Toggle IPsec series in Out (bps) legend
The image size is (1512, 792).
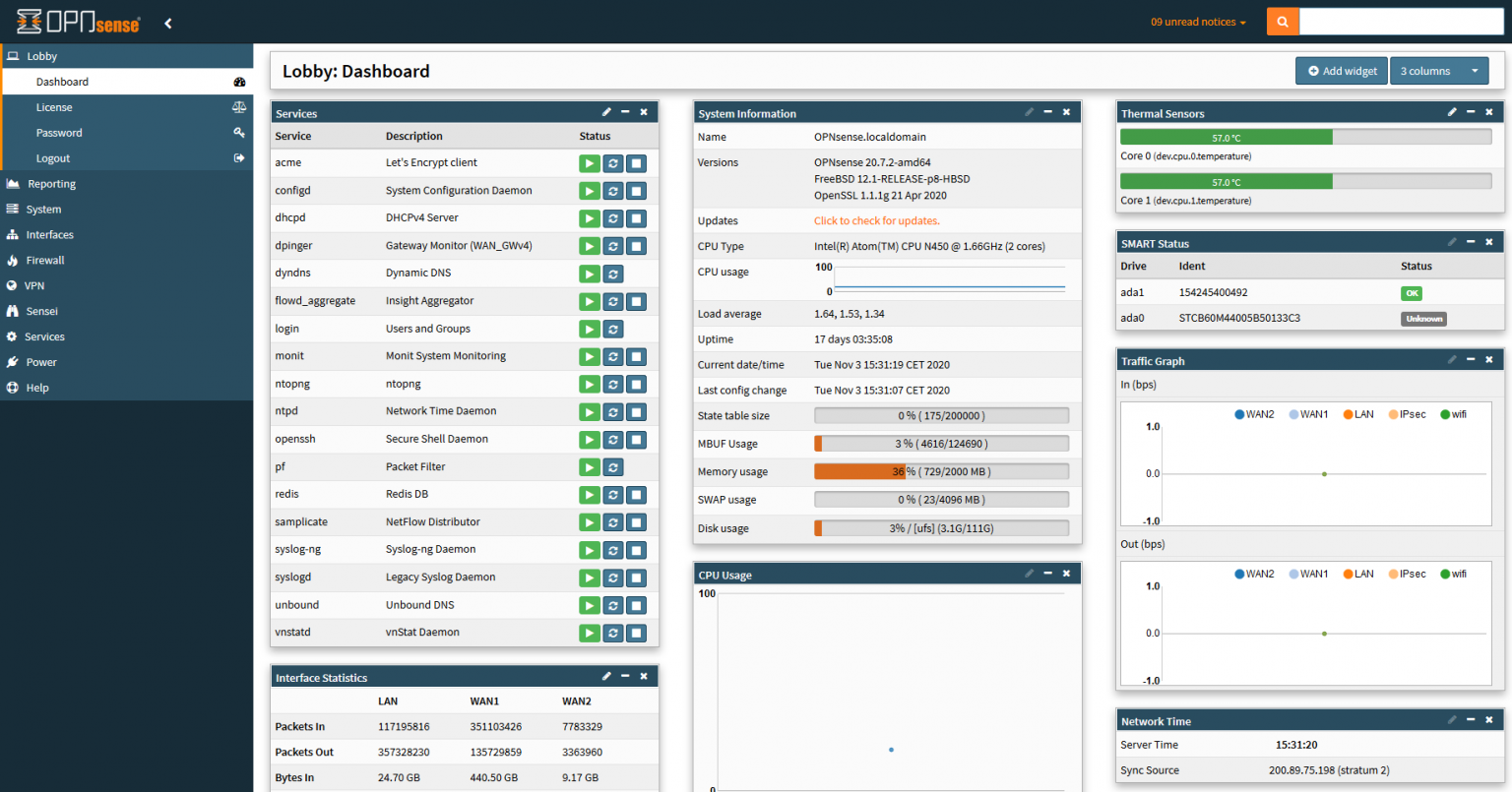point(1407,574)
